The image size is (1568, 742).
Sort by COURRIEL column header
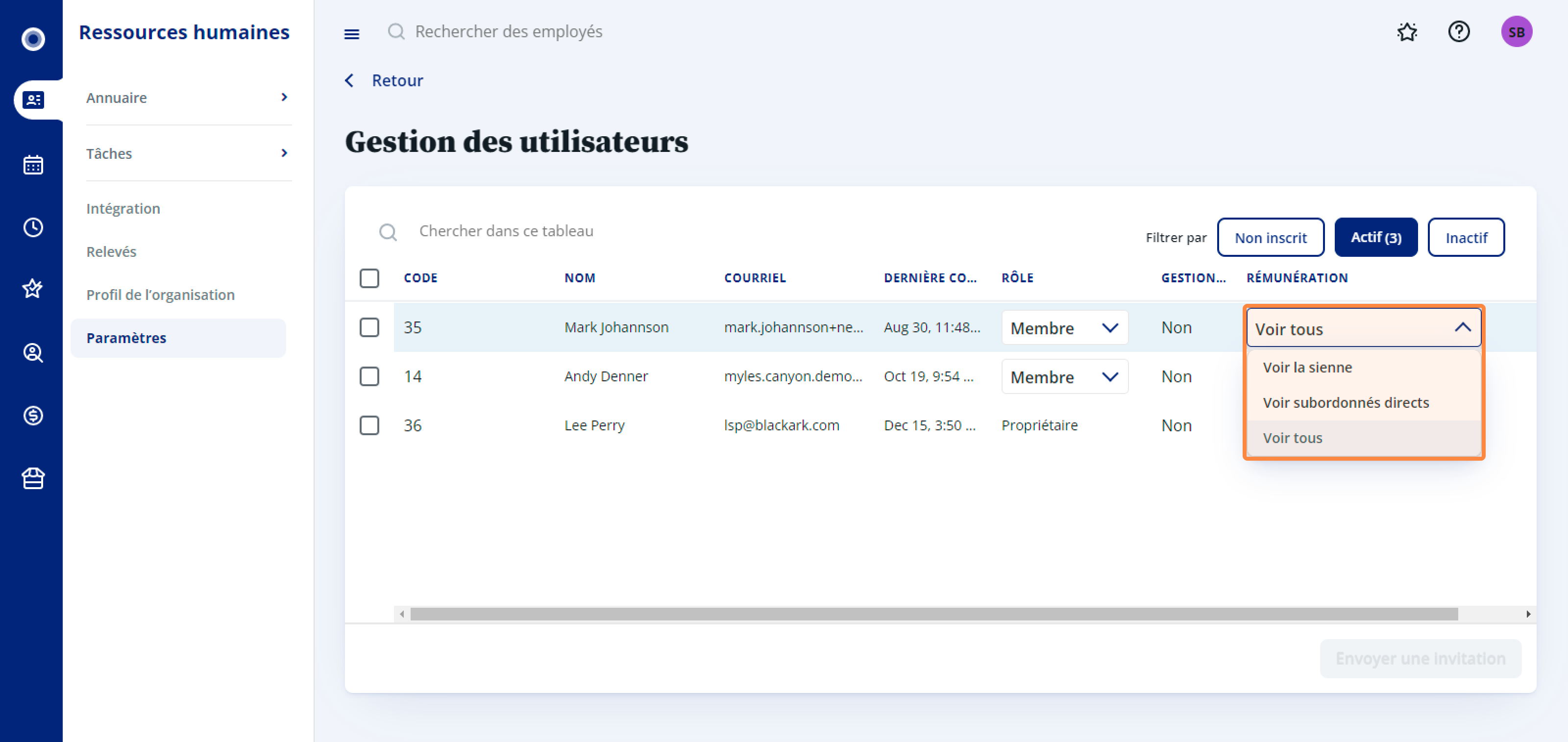755,278
